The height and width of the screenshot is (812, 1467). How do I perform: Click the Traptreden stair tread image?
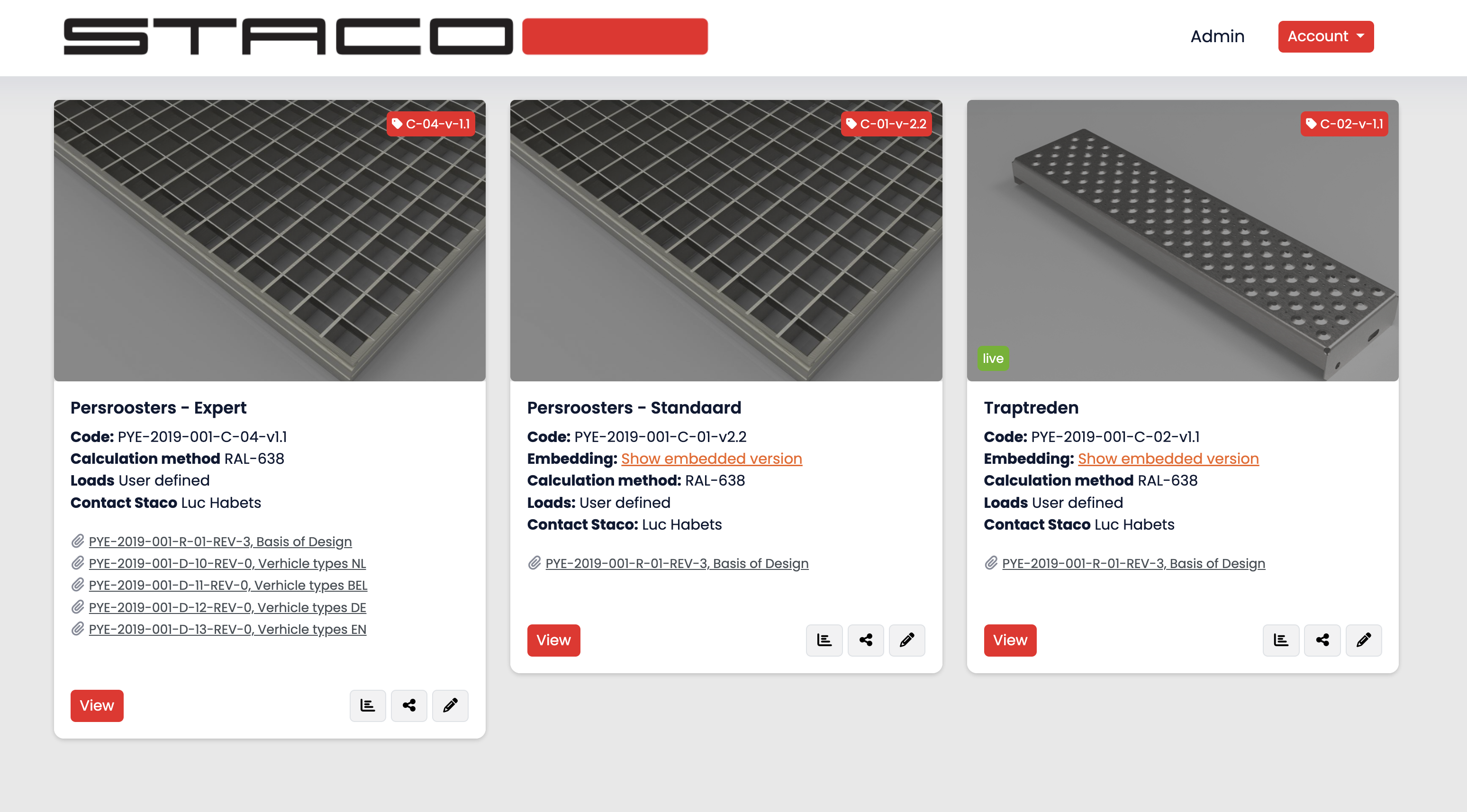point(1183,240)
